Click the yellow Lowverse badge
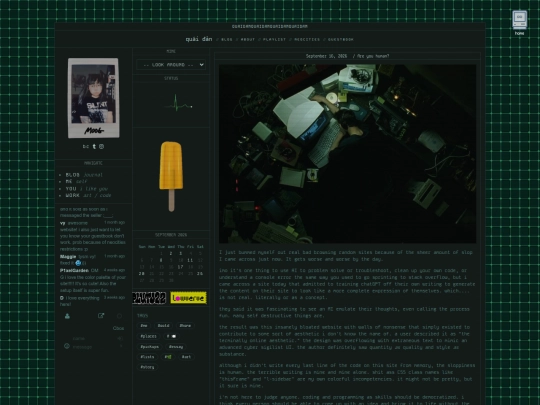 188,298
